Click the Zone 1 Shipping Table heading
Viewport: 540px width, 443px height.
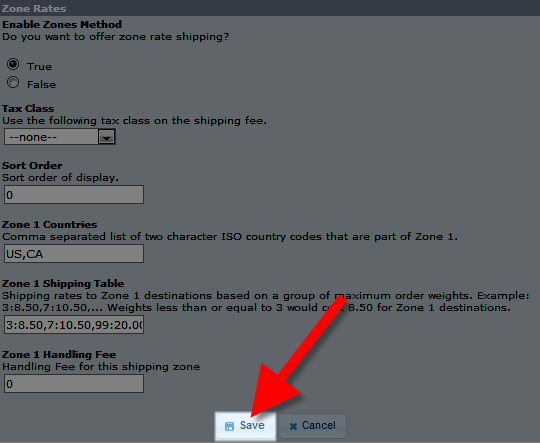(x=63, y=284)
